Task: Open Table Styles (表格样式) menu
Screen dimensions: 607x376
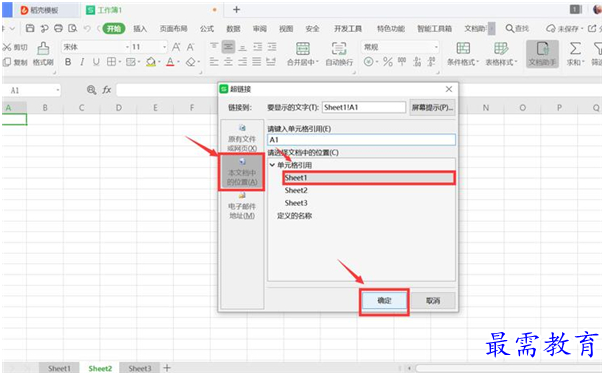Action: [501, 53]
